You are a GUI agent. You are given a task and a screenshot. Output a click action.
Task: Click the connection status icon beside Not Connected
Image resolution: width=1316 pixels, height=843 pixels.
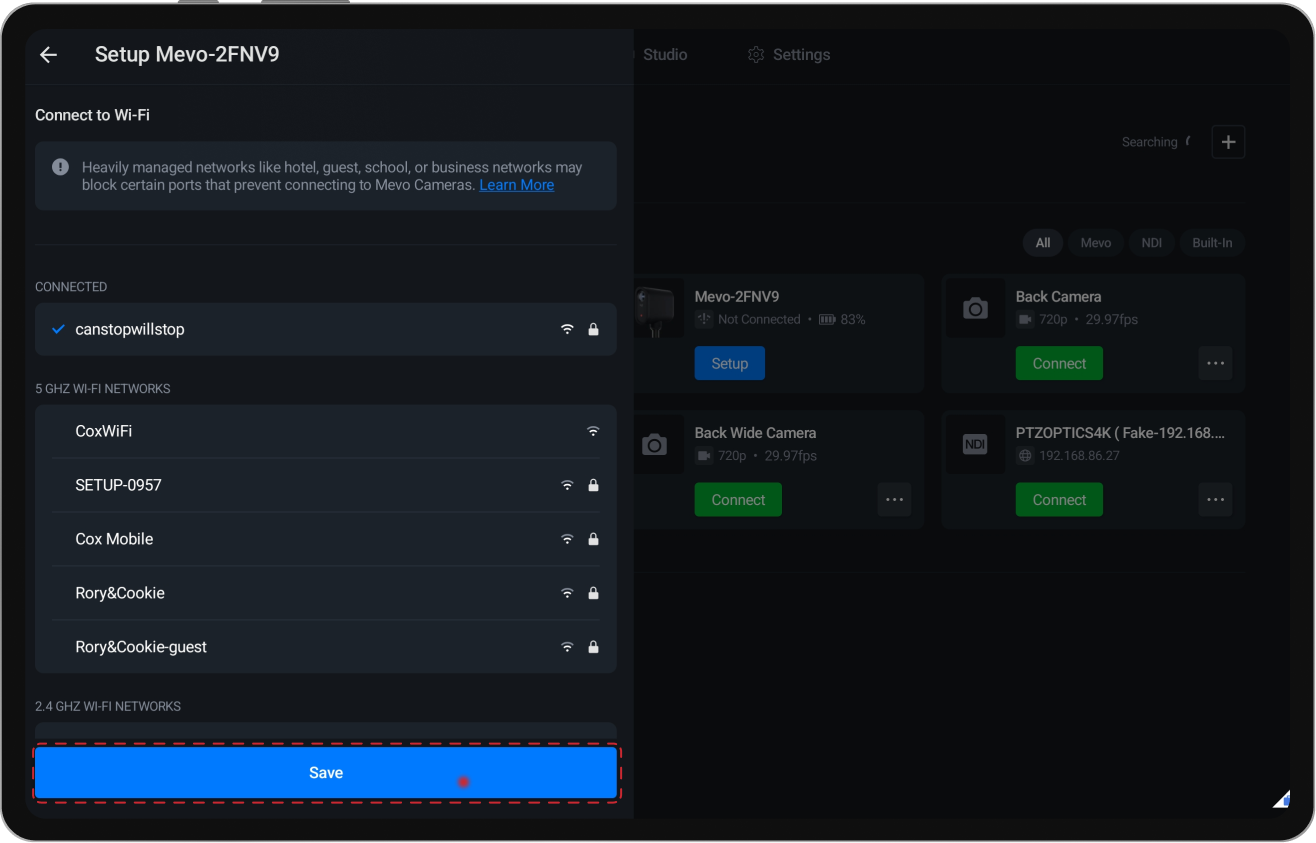704,320
